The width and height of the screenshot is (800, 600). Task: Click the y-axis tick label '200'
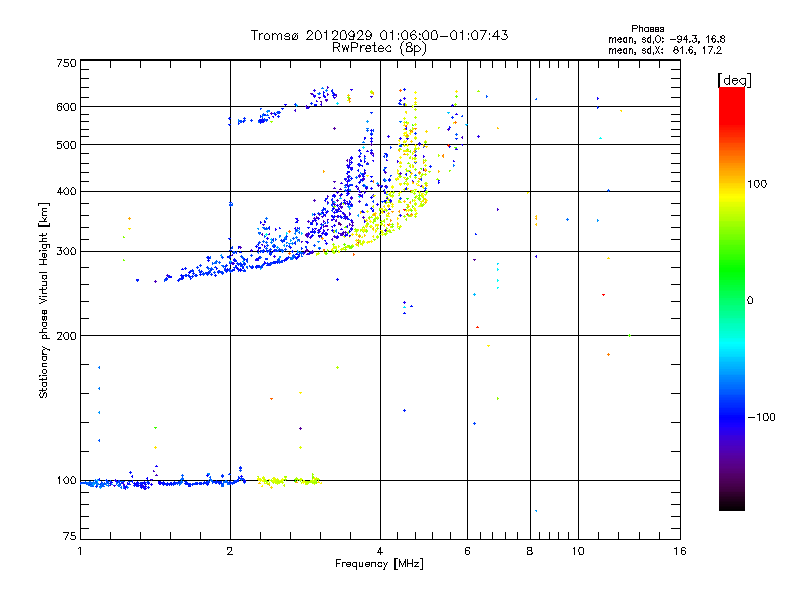(x=66, y=336)
